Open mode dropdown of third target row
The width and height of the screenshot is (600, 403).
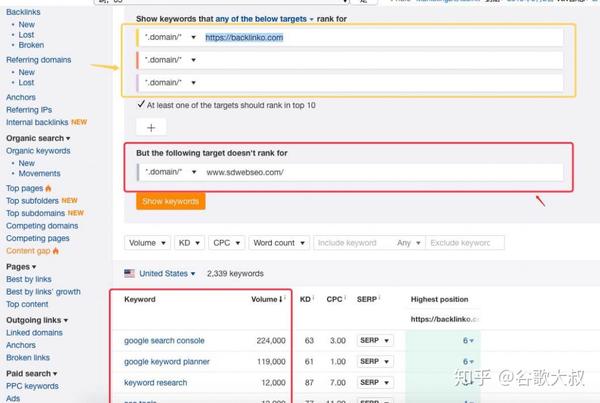coord(170,82)
